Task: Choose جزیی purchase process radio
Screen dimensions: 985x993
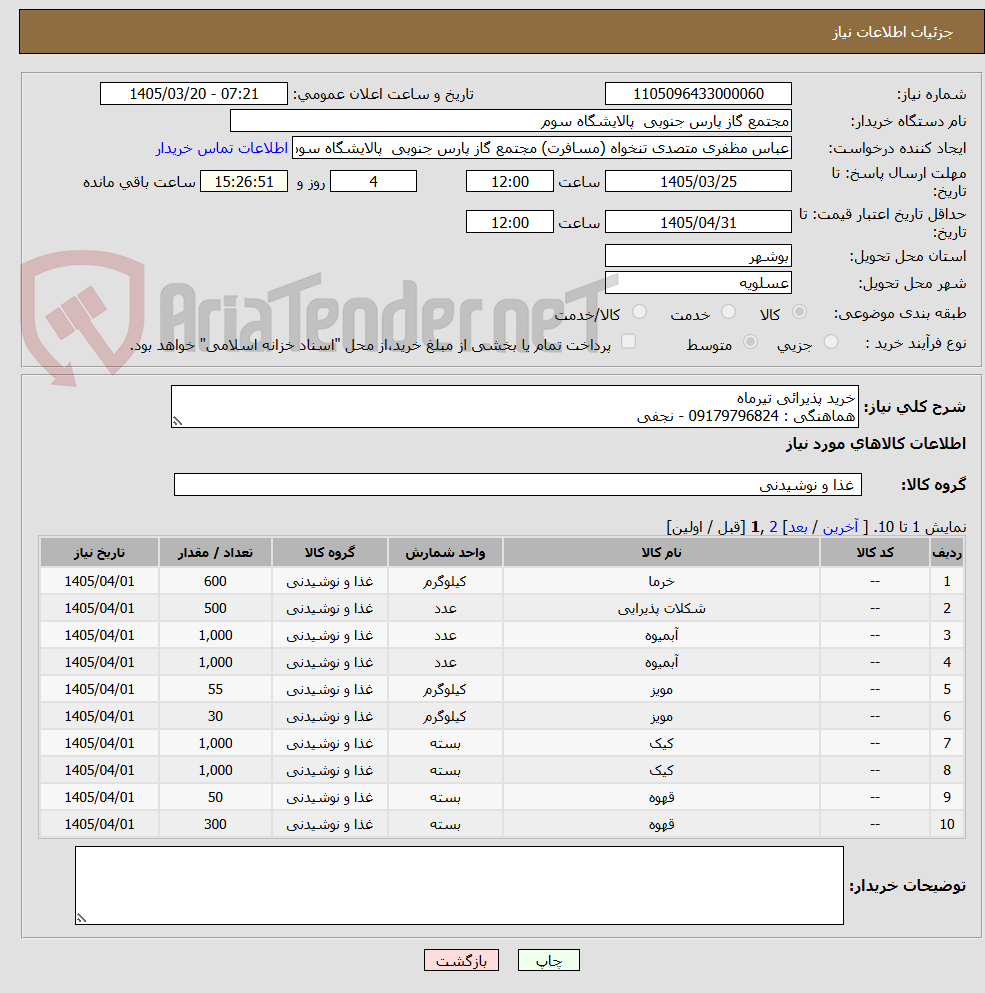Action: 831,342
